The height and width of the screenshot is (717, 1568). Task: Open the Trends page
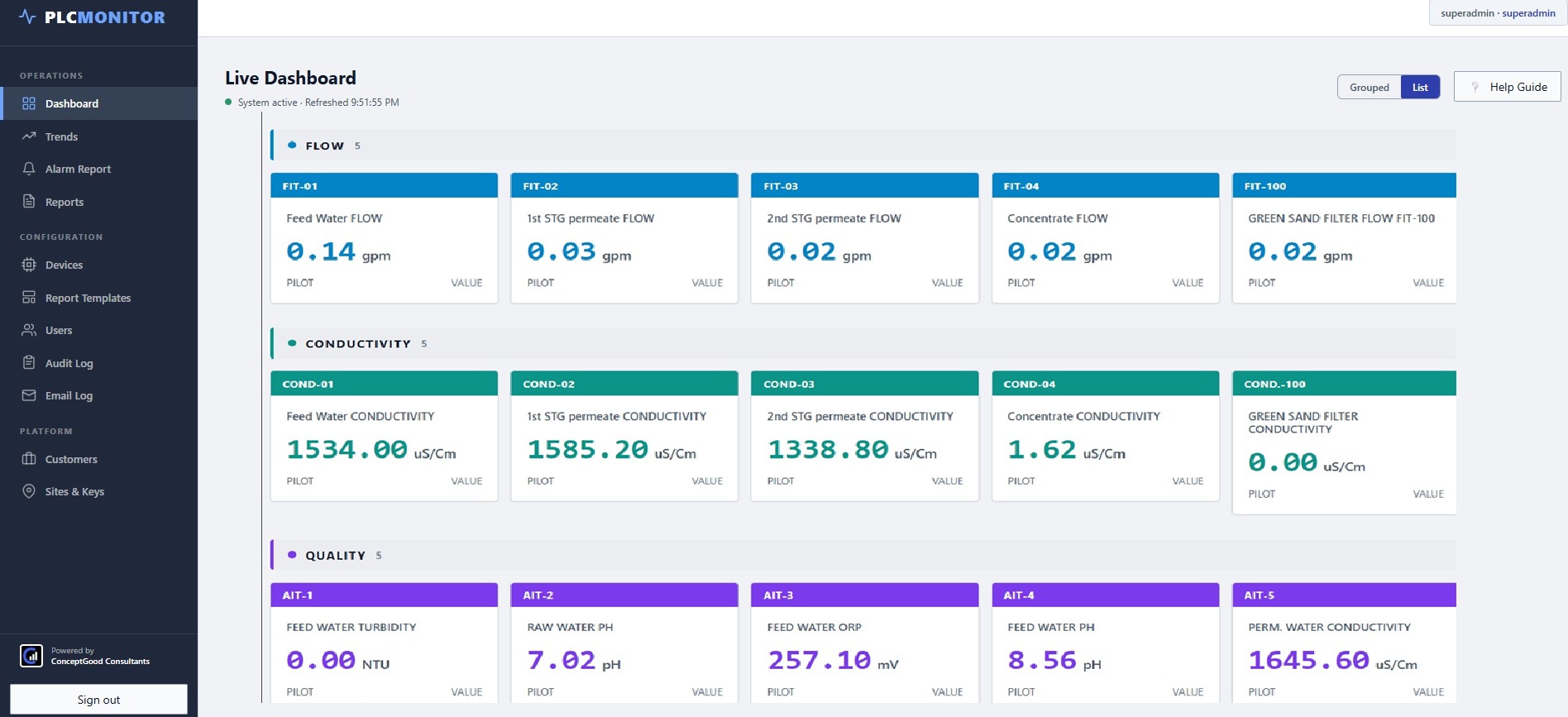coord(98,136)
